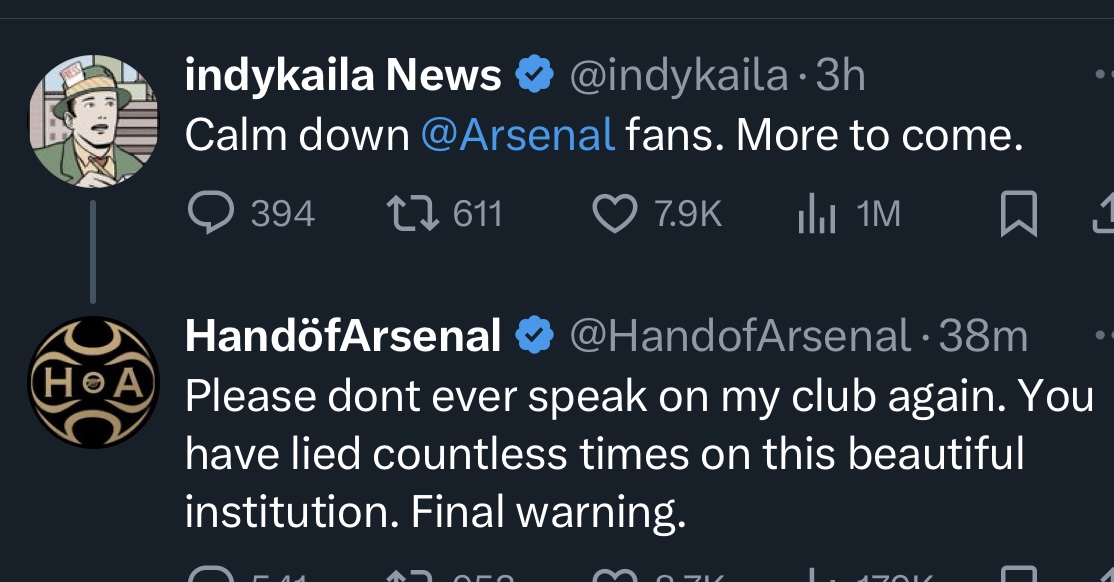This screenshot has height=582, width=1114.
Task: Open the HOA avatar of HandöfArsenal
Action: [x=93, y=382]
